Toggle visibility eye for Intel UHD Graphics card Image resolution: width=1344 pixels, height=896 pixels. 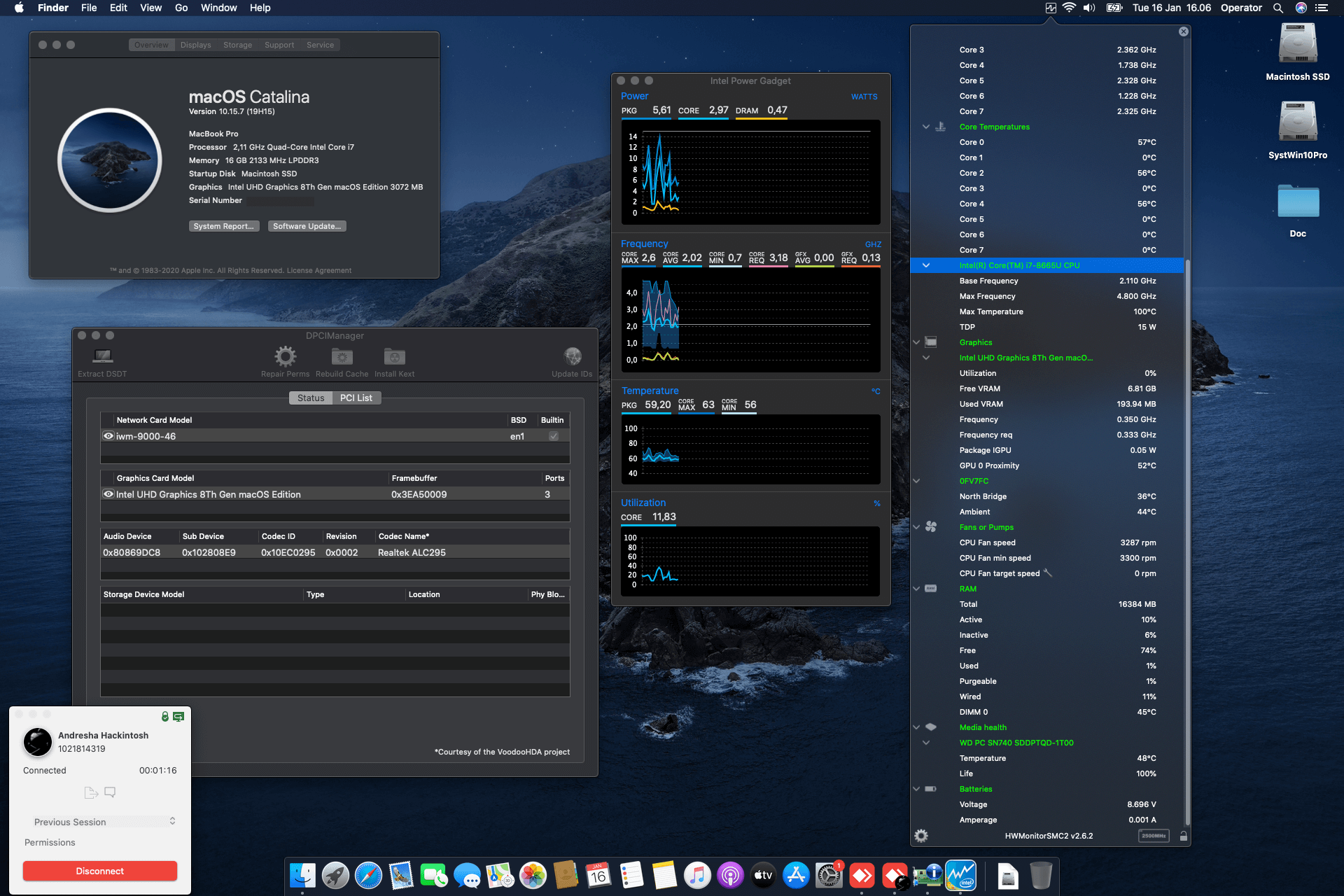[108, 493]
